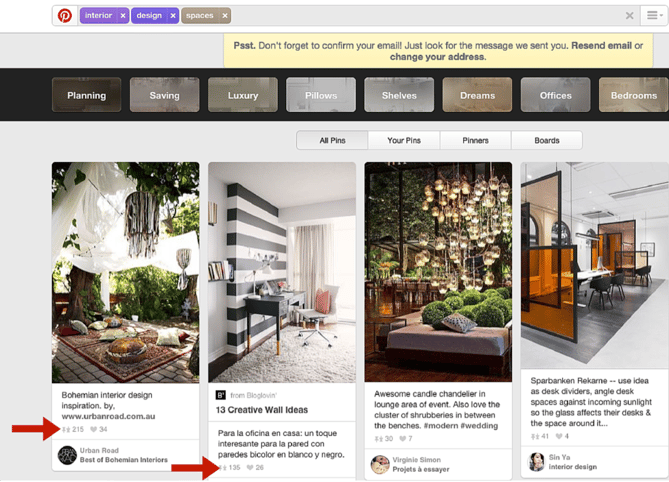
Task: Click the Bloglovin' source B icon
Action: pos(221,395)
